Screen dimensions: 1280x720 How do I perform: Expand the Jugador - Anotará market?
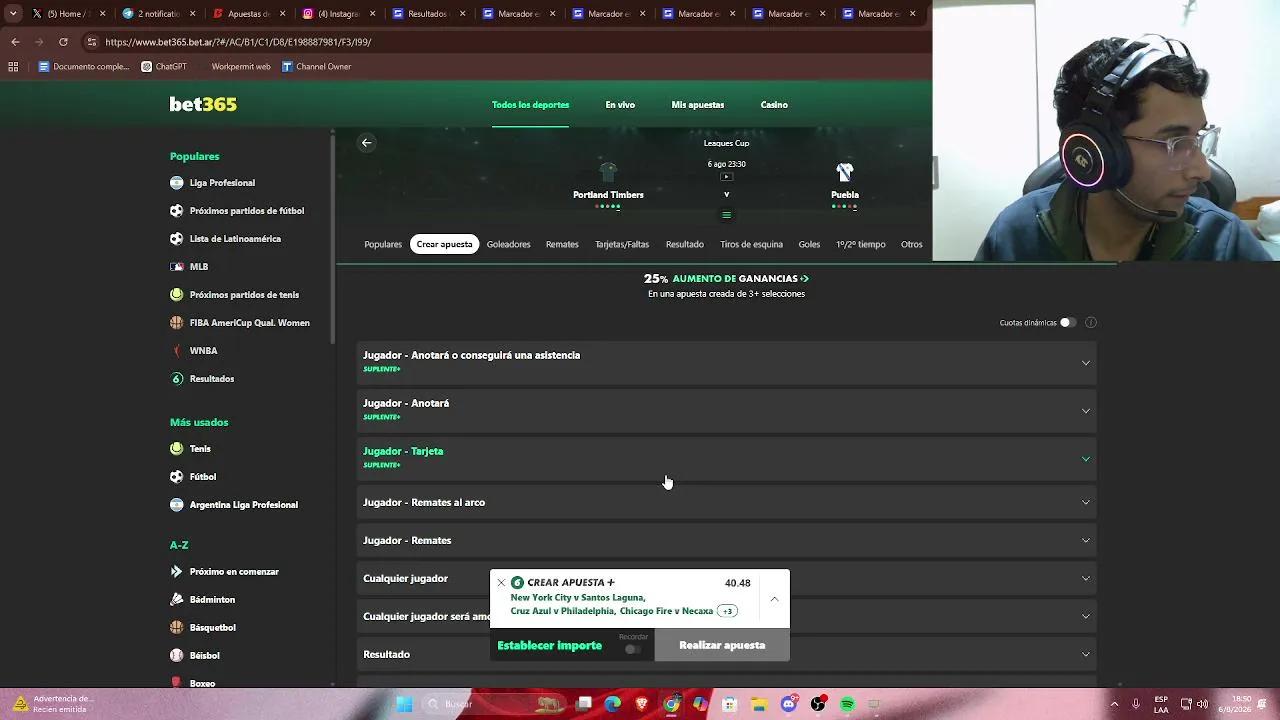(727, 409)
